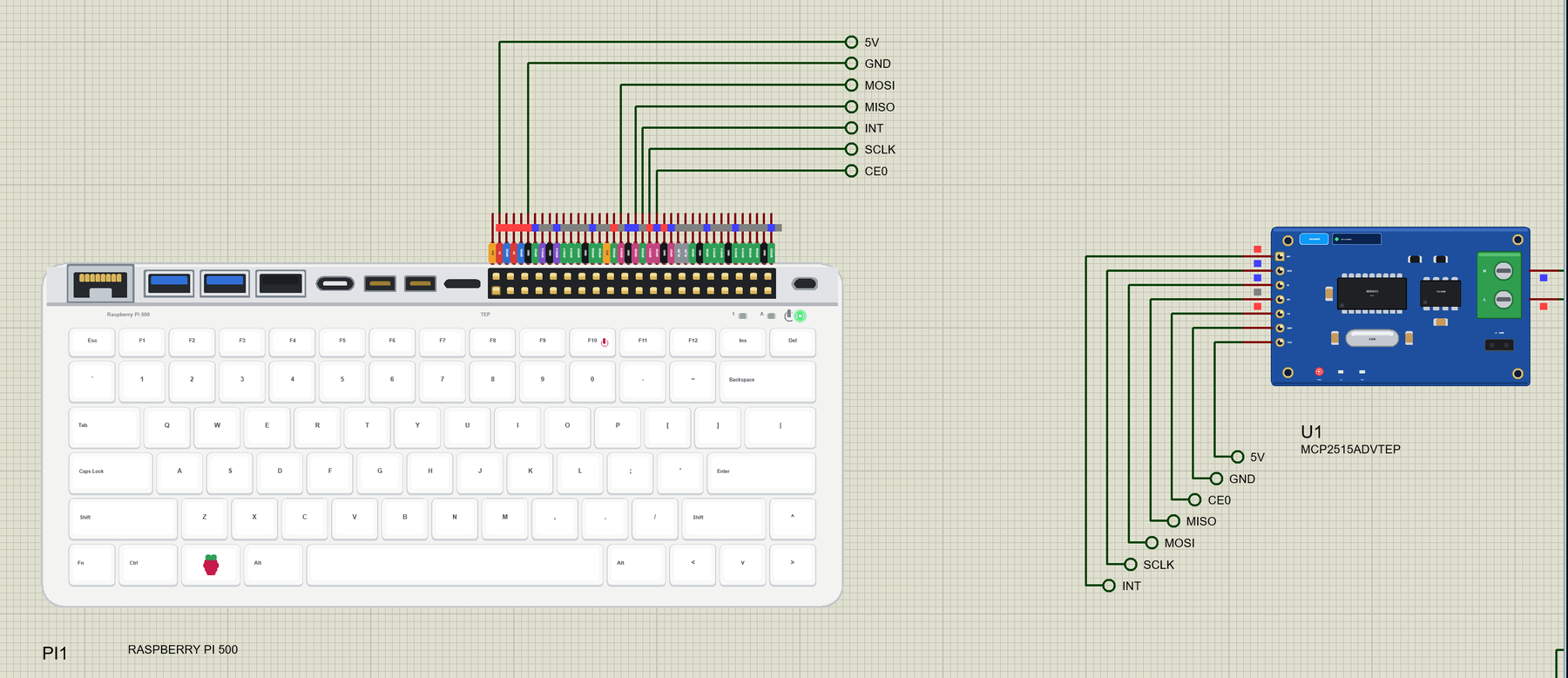Click the MISO terminal wired to module U1
This screenshot has height=678, width=1568.
(x=1173, y=521)
